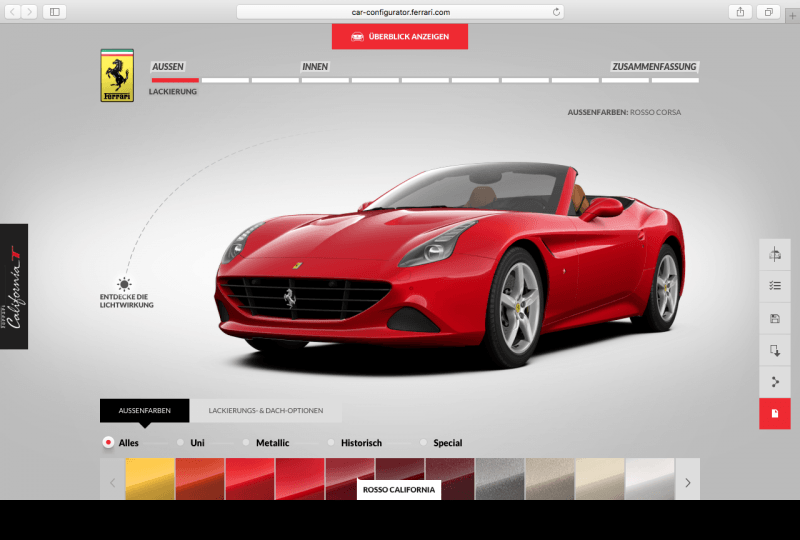Click the red document icon button
800x540 pixels.
click(774, 413)
